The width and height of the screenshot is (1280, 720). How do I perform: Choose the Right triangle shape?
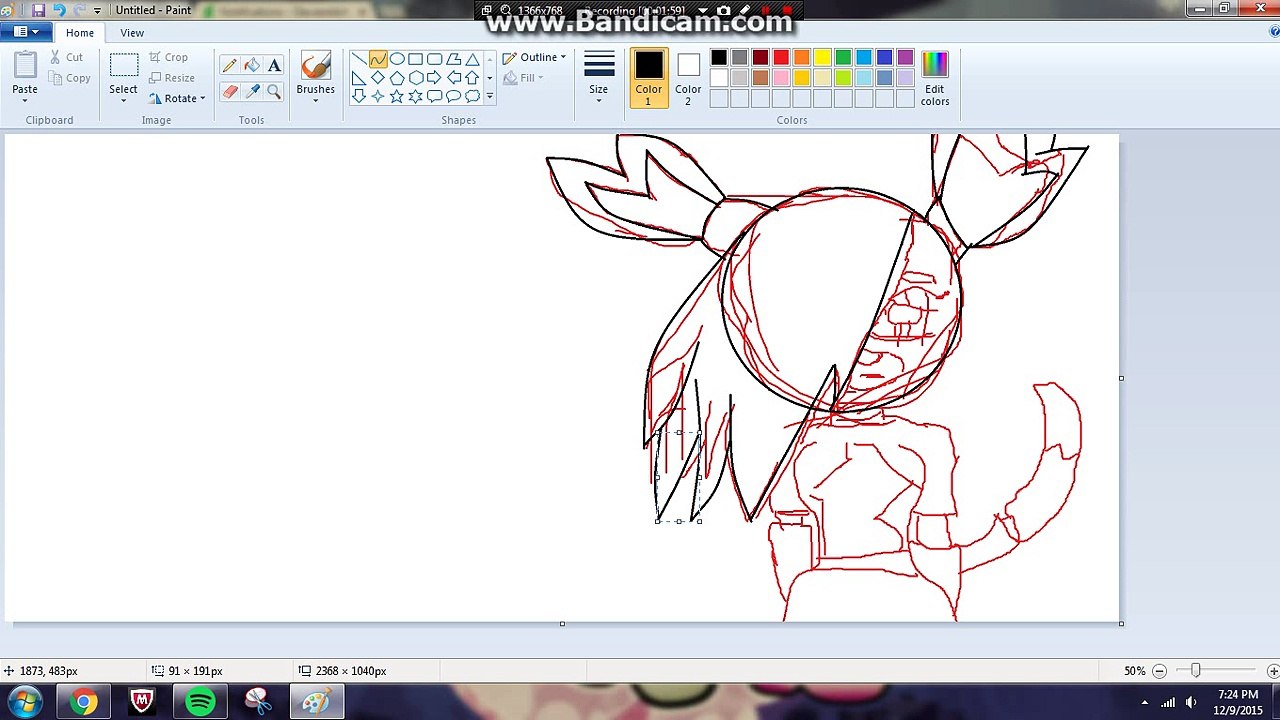(x=359, y=78)
